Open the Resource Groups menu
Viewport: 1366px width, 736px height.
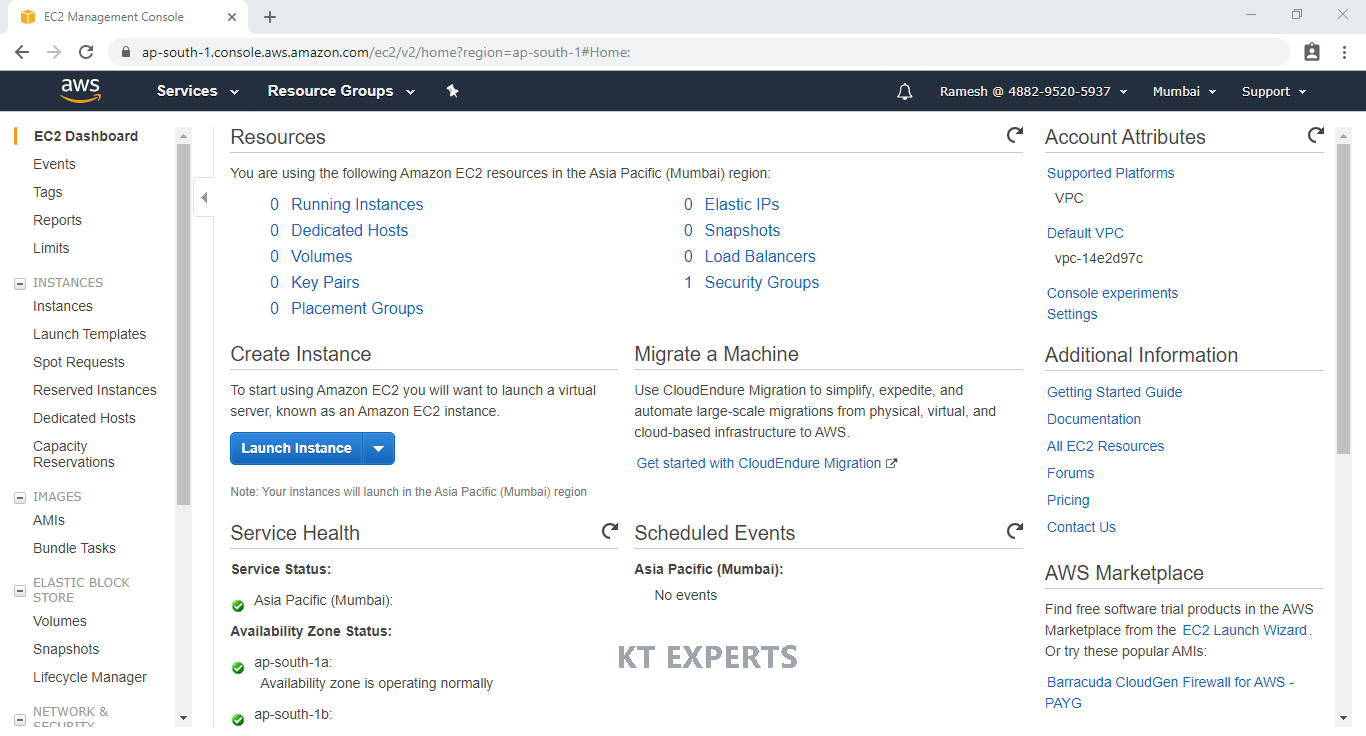coord(341,91)
